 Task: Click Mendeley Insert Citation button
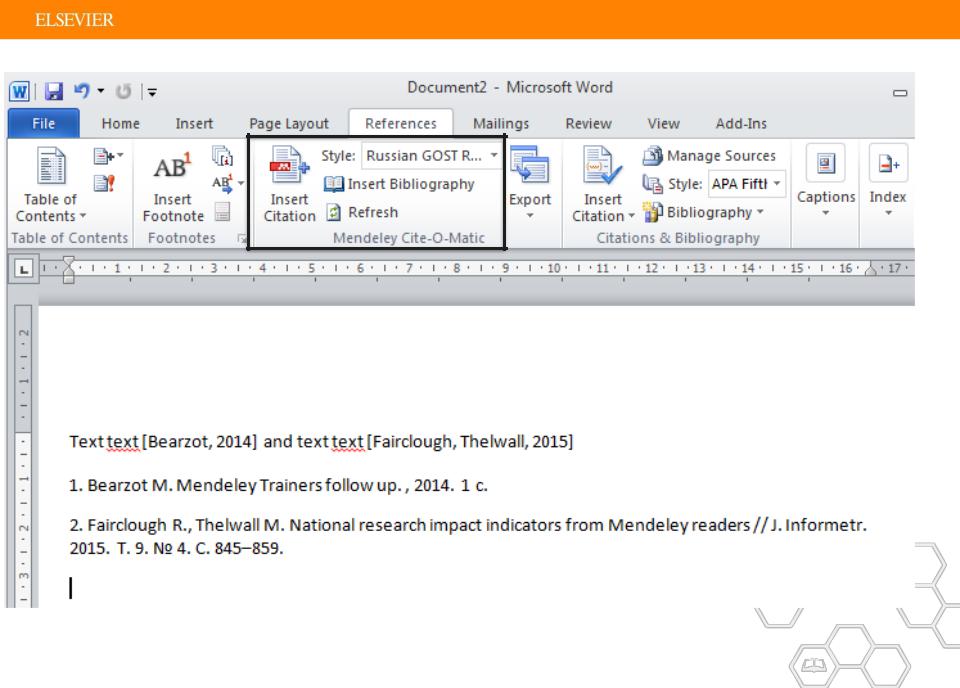click(x=290, y=185)
